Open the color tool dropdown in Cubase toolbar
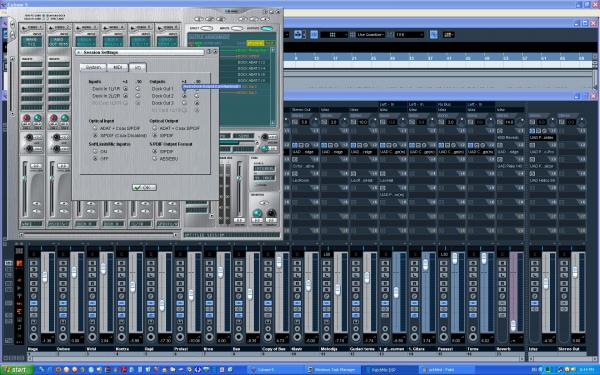Viewport: 600px width, 375px height. coord(448,34)
